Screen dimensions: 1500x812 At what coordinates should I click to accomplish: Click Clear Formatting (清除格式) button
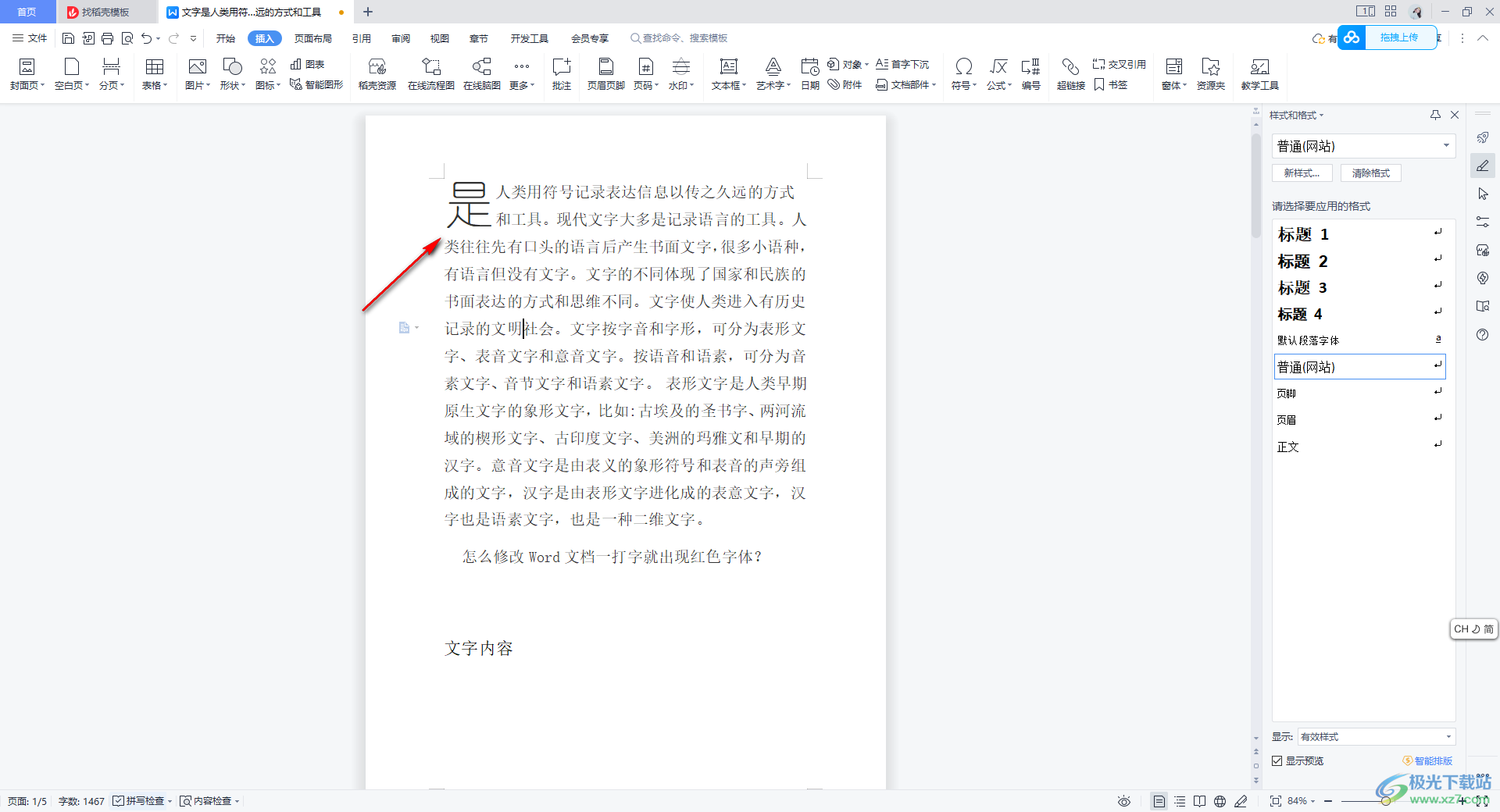point(1371,173)
